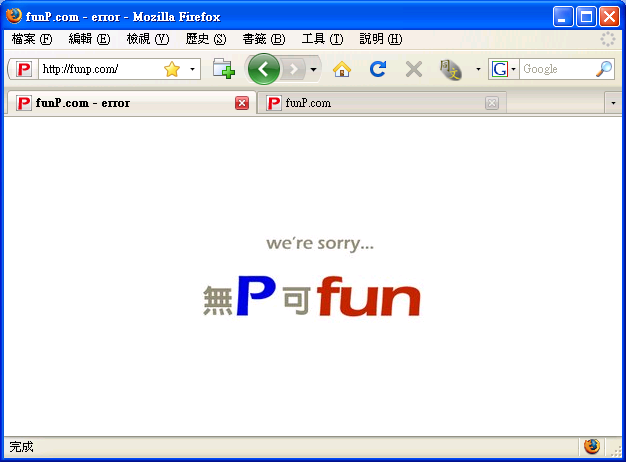The image size is (626, 462).
Task: Click the grayed forward arrow button
Action: [294, 69]
